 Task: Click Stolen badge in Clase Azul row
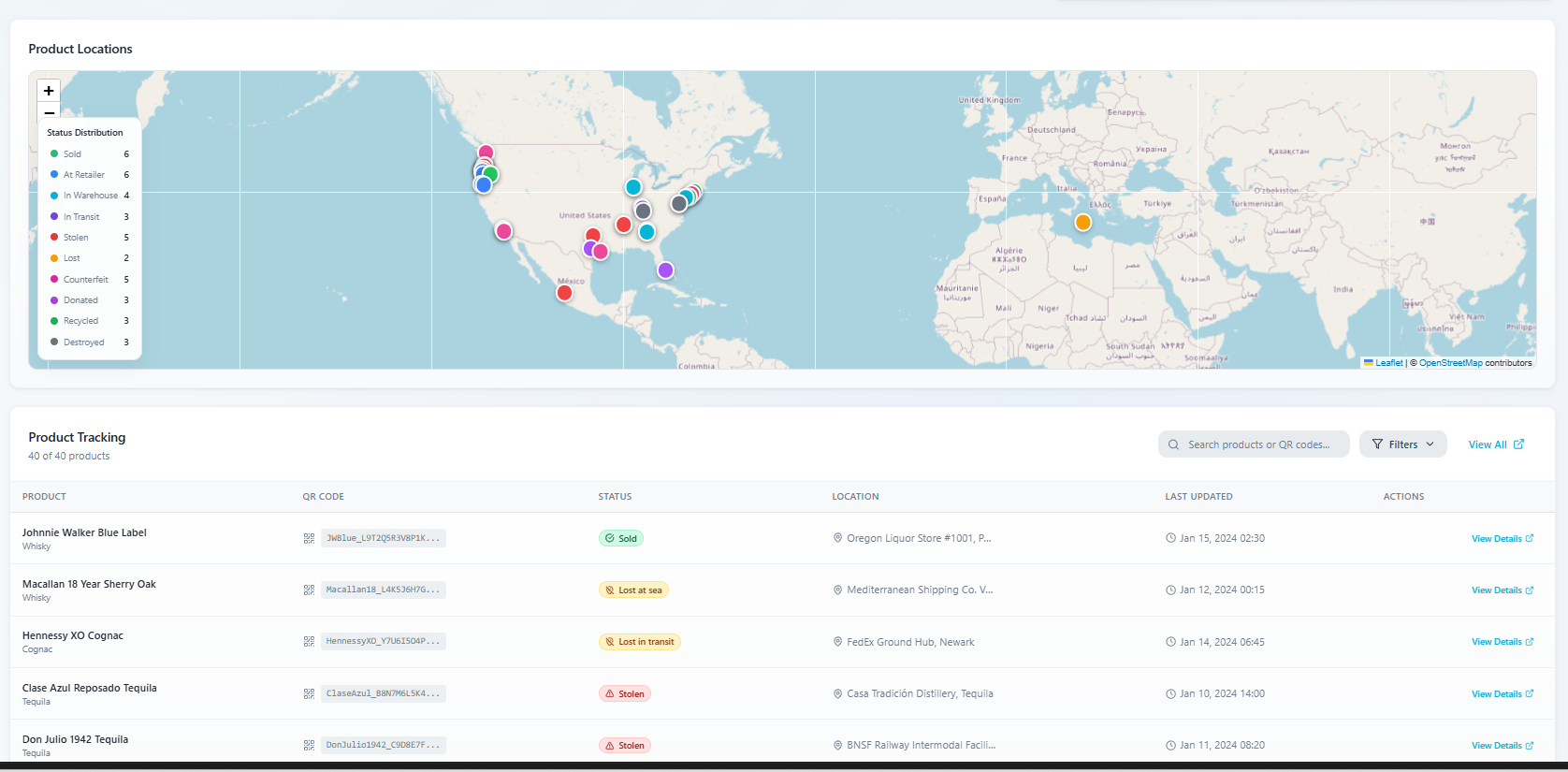point(625,694)
